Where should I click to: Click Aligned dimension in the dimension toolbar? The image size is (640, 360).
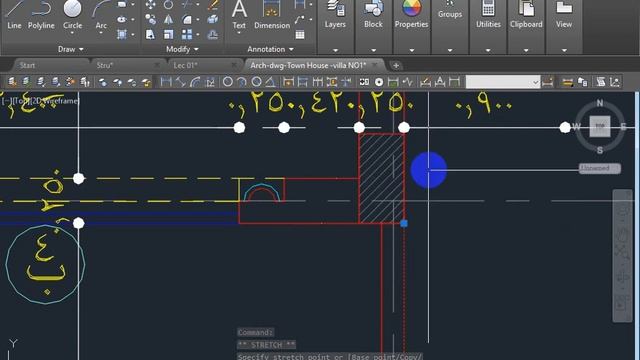[x=180, y=82]
